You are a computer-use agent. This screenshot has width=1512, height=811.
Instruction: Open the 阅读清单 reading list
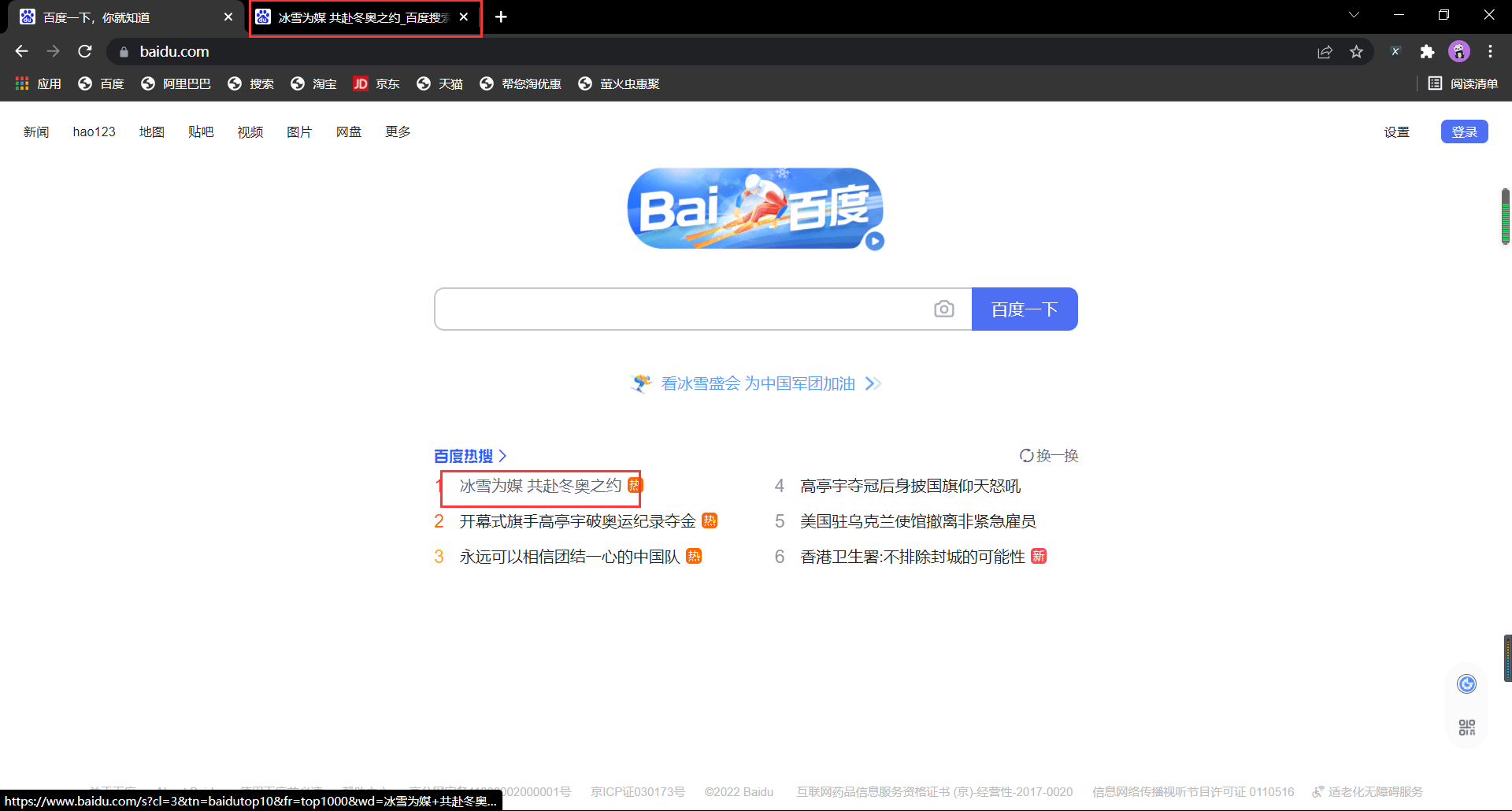1463,83
